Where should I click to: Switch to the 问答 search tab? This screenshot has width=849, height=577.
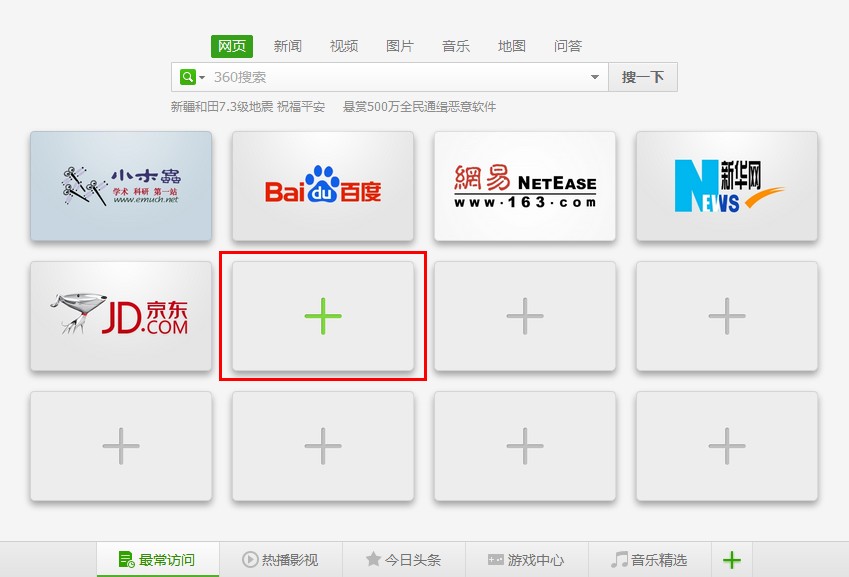tap(568, 46)
